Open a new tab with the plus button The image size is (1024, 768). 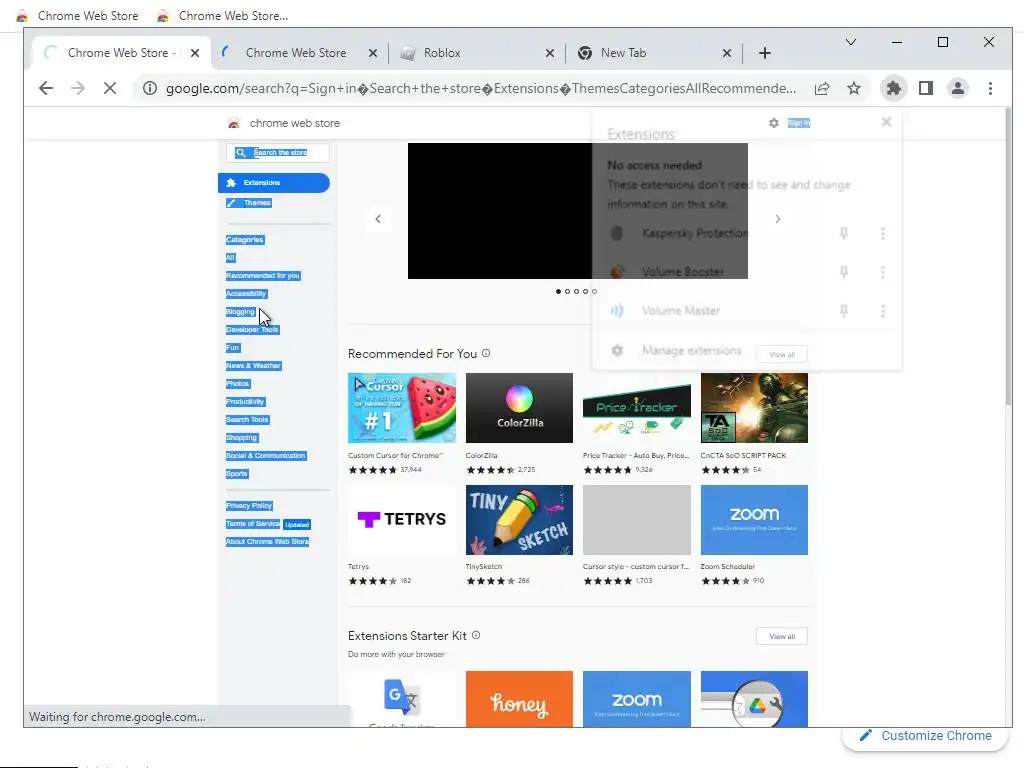(x=765, y=53)
